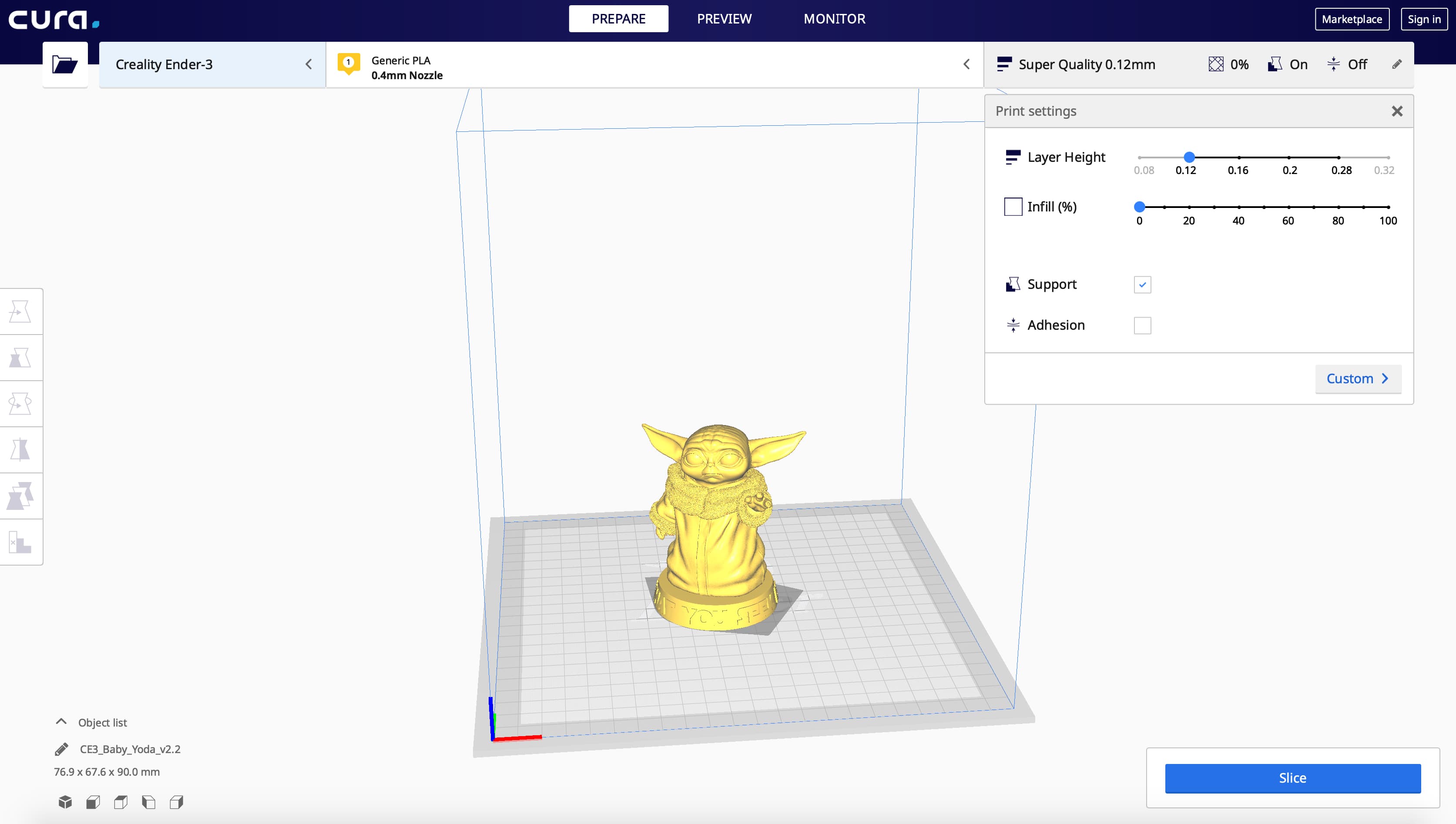Set layer height slider to 0.16
1456x824 pixels.
pyautogui.click(x=1239, y=157)
